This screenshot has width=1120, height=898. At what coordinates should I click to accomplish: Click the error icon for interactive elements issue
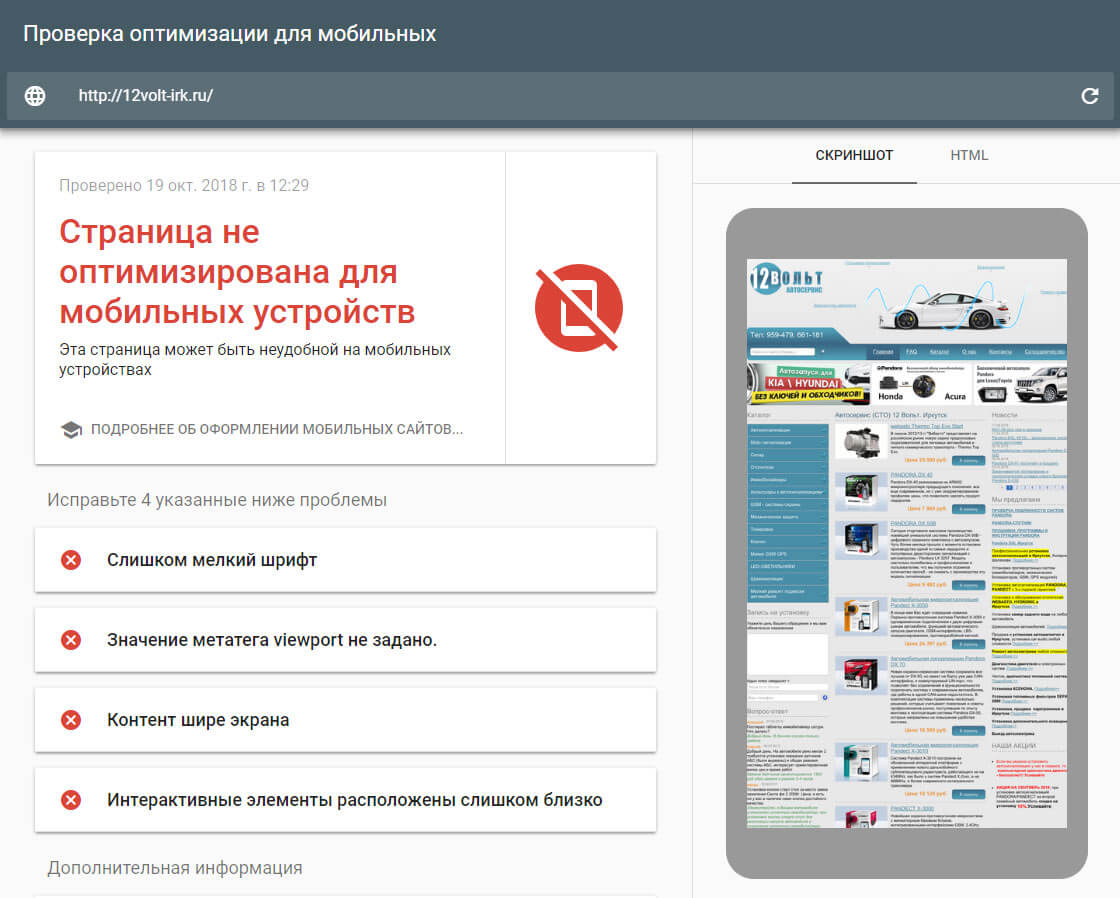pyautogui.click(x=70, y=799)
